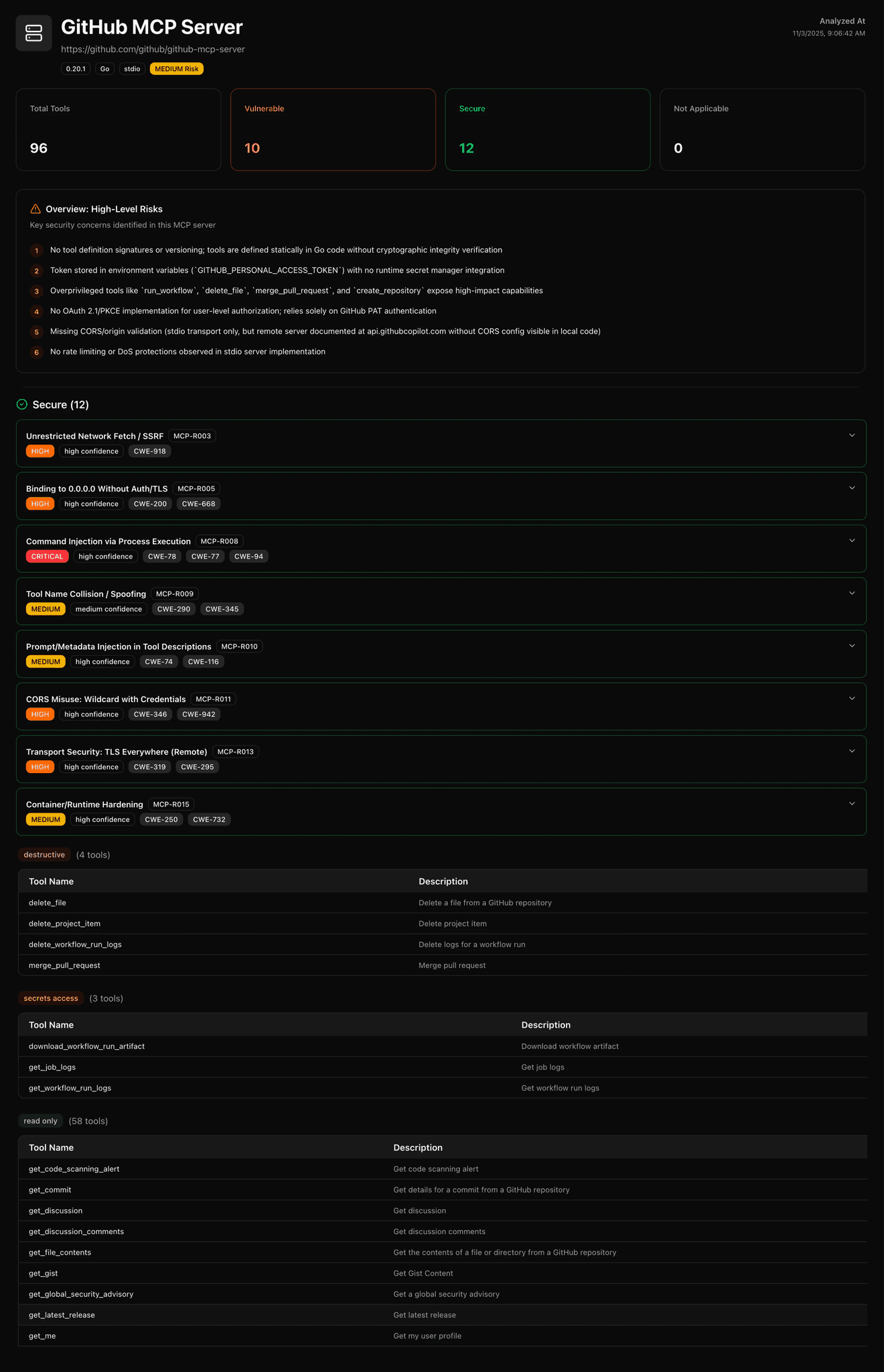Click the MCP-R011 rule ID badge
Image resolution: width=884 pixels, height=1372 pixels.
[214, 699]
